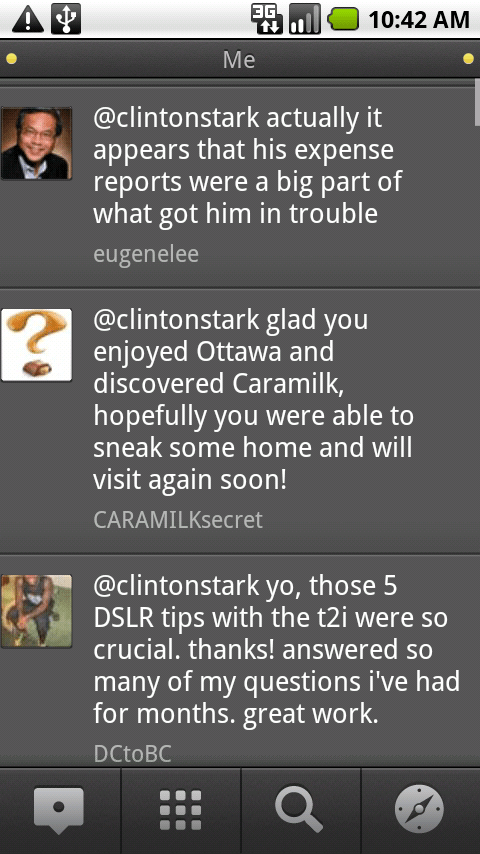Tap the warning triangle in status bar

[x=28, y=19]
